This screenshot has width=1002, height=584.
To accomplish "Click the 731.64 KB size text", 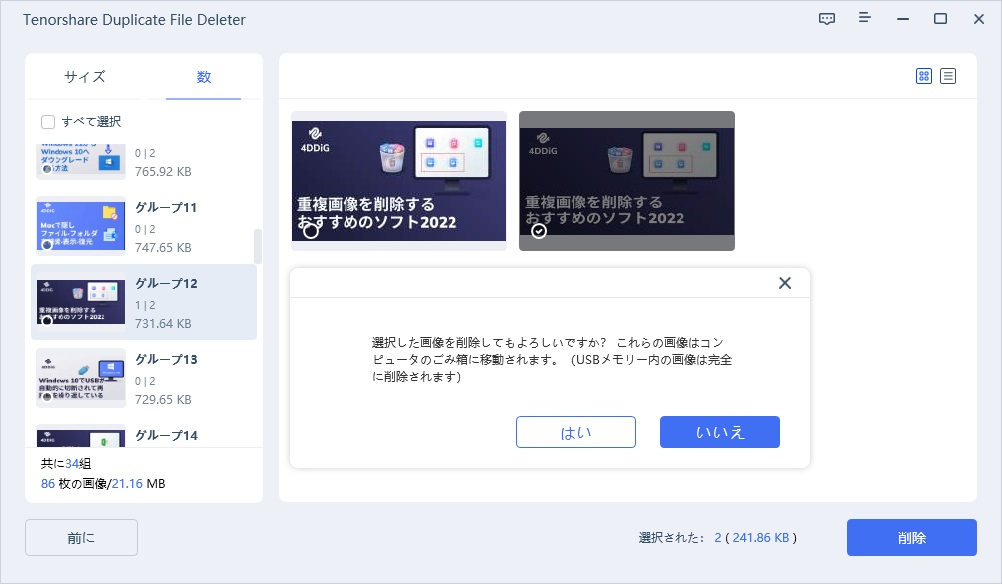I will (x=163, y=324).
